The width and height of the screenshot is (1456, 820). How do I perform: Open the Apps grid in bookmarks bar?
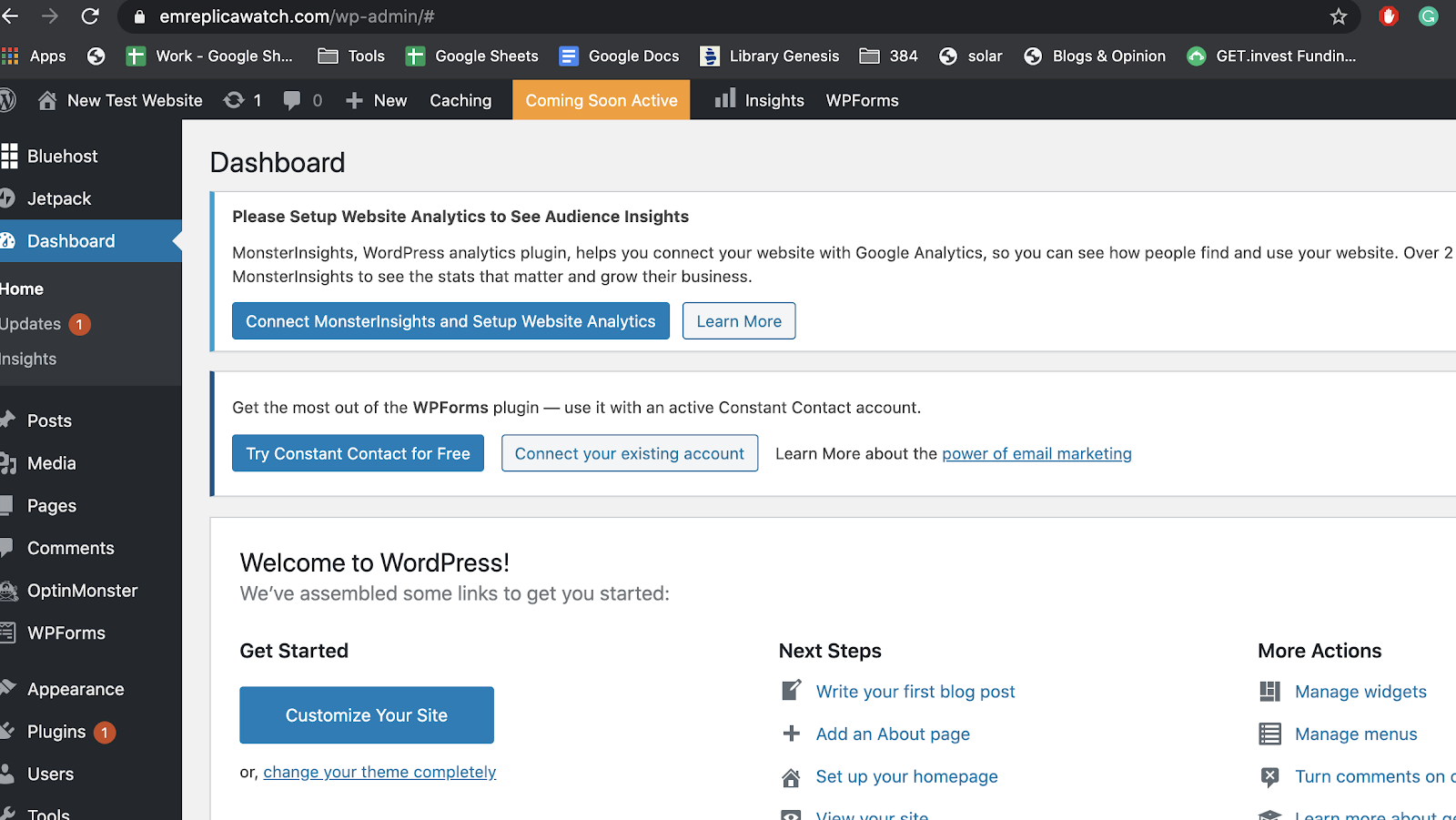pyautogui.click(x=11, y=56)
